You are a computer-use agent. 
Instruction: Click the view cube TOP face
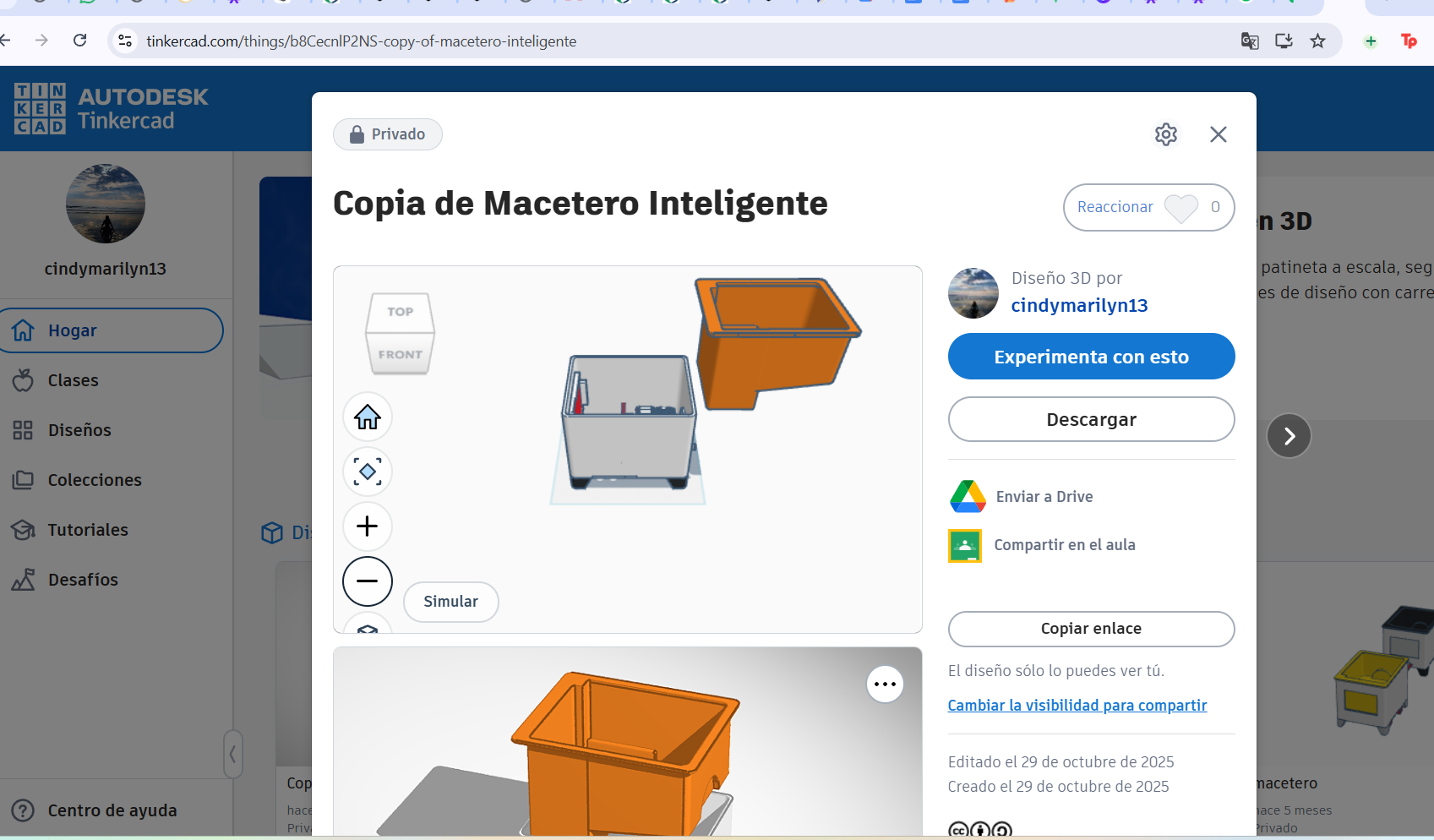(401, 312)
